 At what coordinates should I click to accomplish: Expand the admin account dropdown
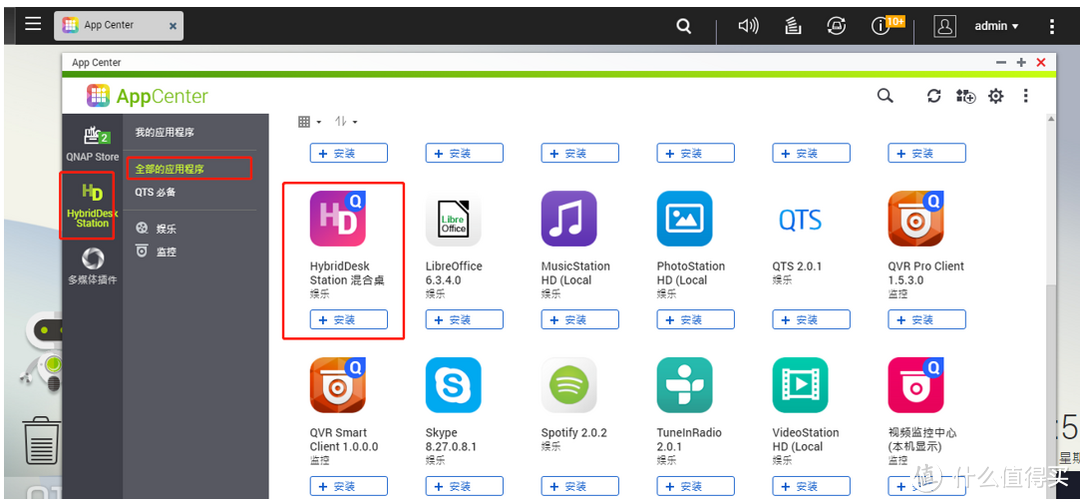coord(996,26)
